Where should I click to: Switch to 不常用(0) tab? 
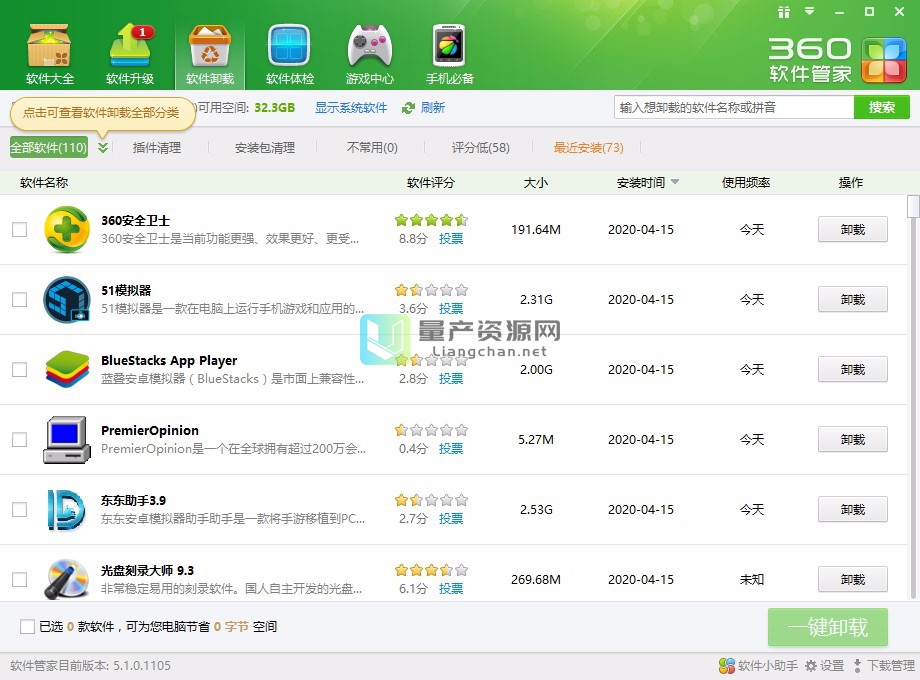tap(372, 147)
